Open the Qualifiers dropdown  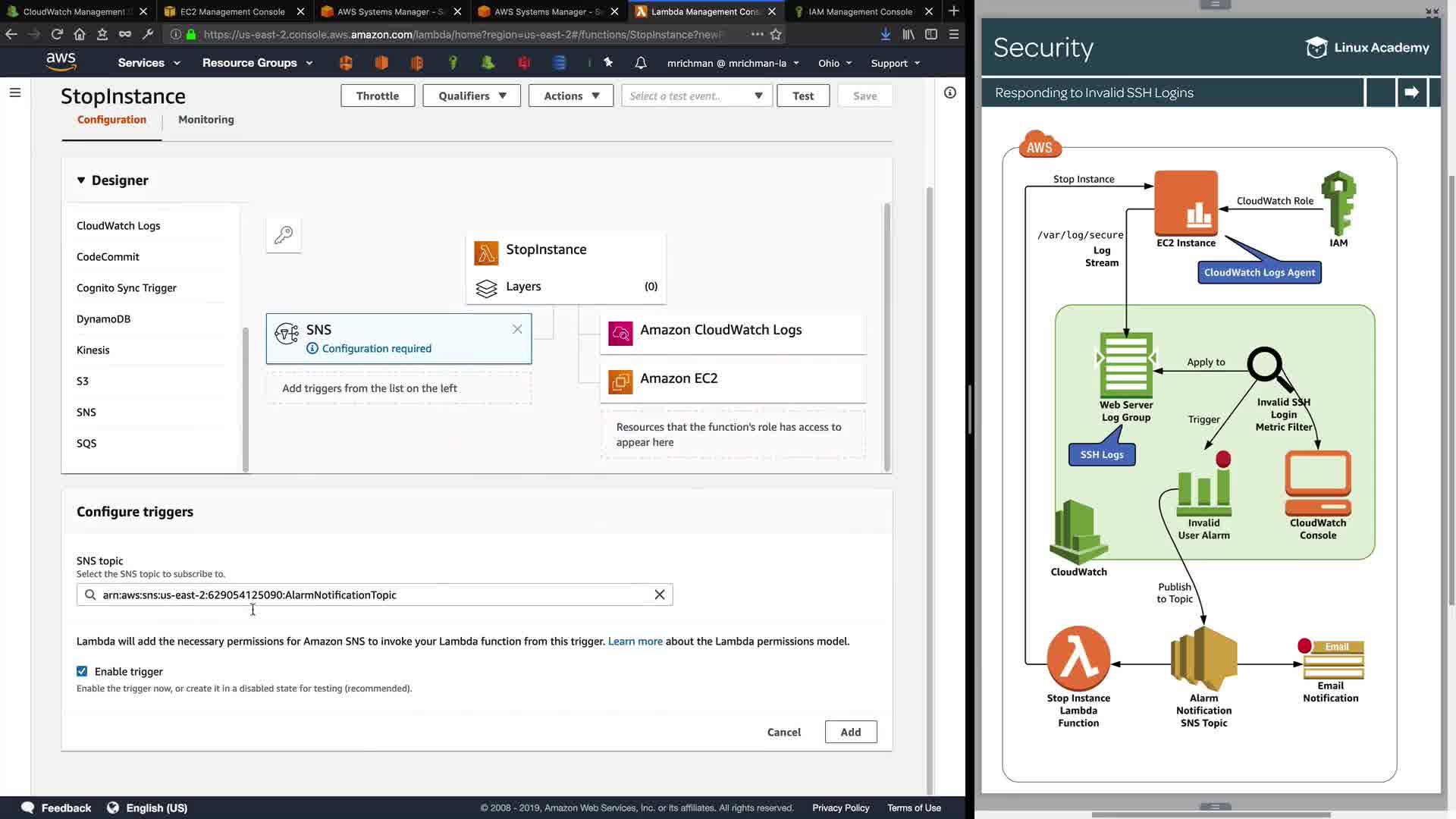(471, 96)
